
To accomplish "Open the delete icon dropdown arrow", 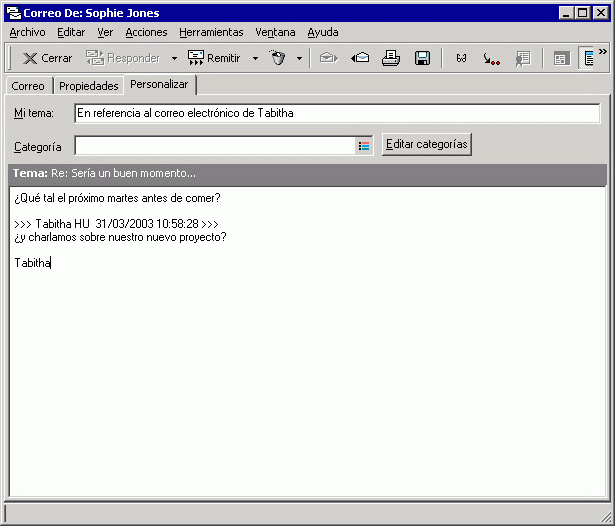I will 299,58.
